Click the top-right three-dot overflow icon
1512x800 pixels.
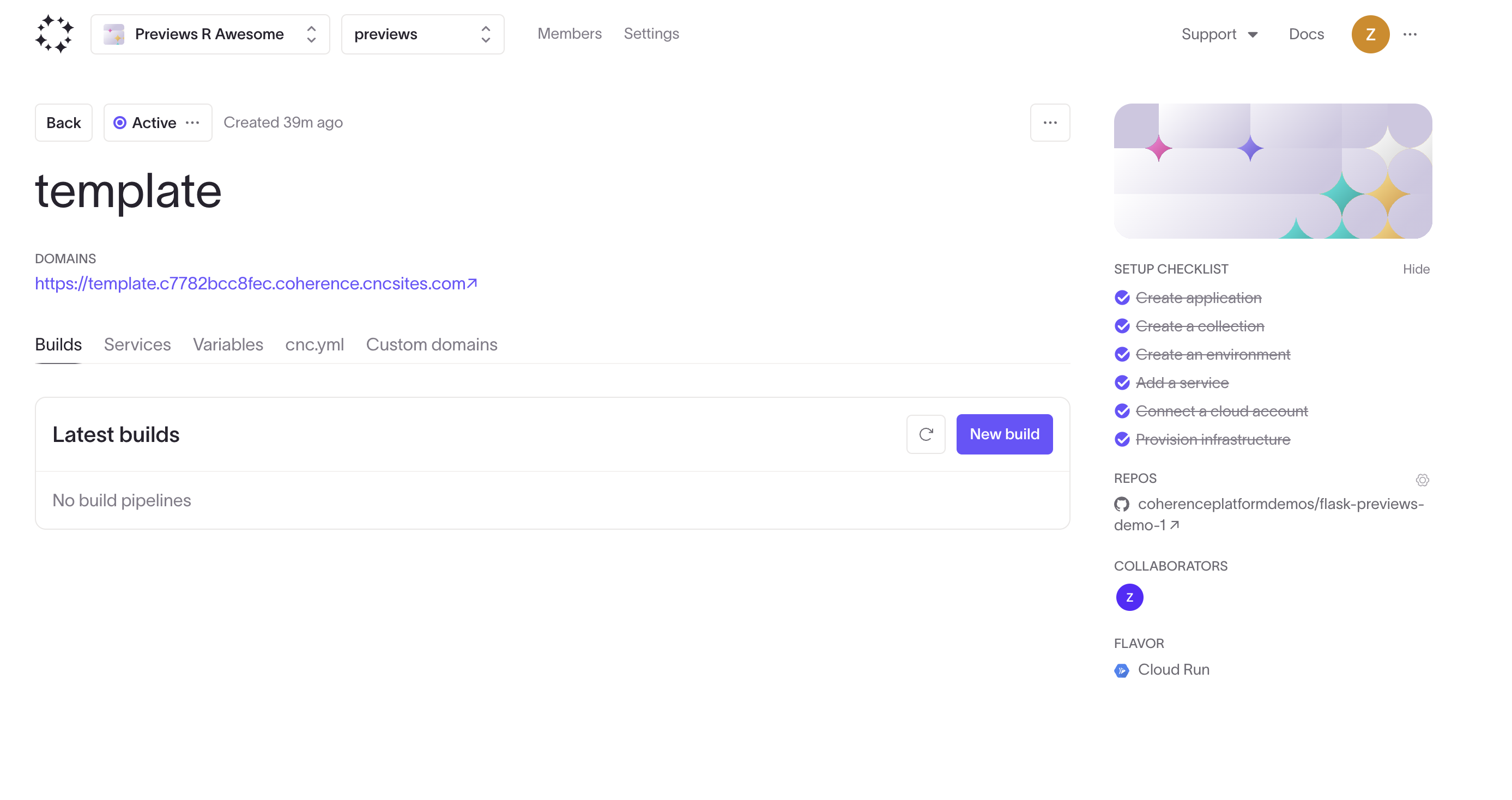click(x=1410, y=34)
